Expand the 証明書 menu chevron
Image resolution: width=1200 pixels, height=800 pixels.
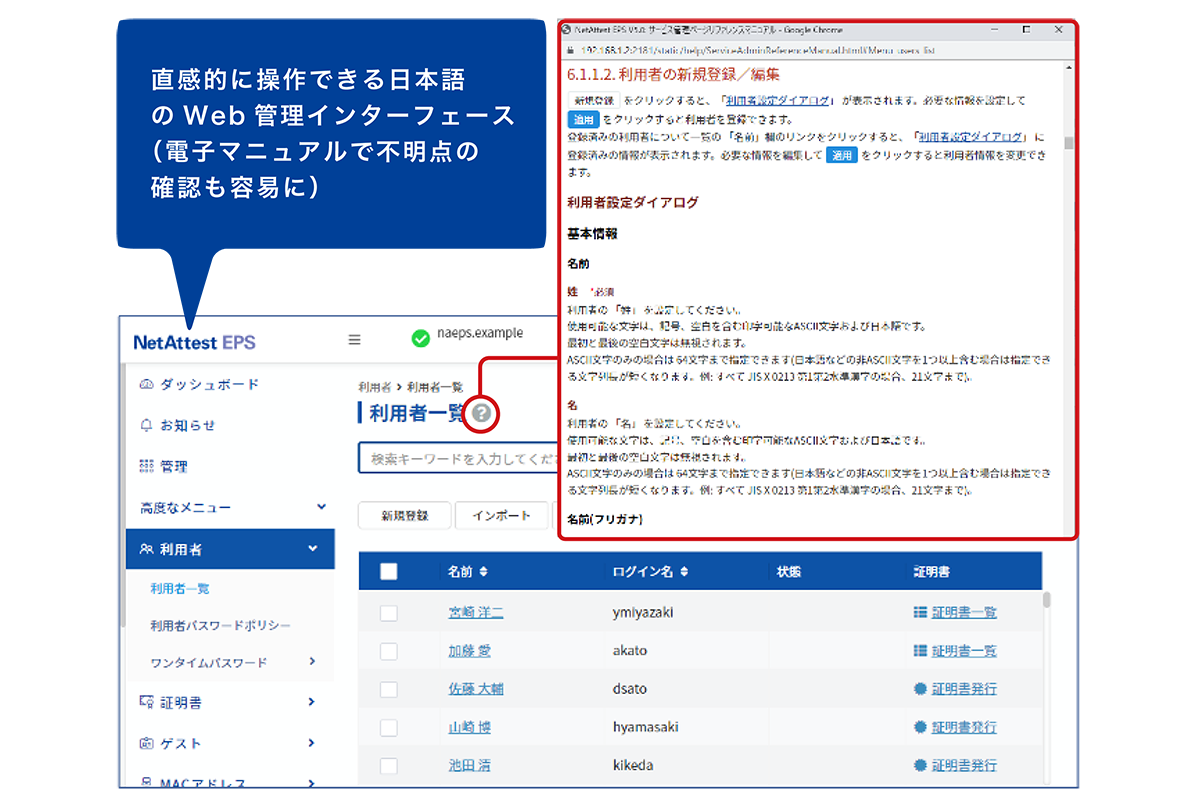312,702
